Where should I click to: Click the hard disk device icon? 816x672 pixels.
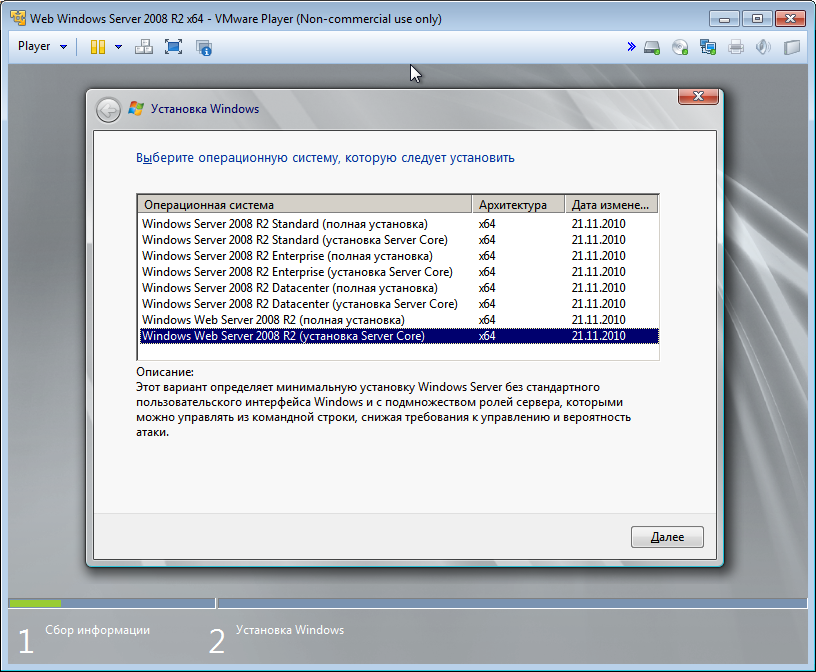[x=652, y=47]
